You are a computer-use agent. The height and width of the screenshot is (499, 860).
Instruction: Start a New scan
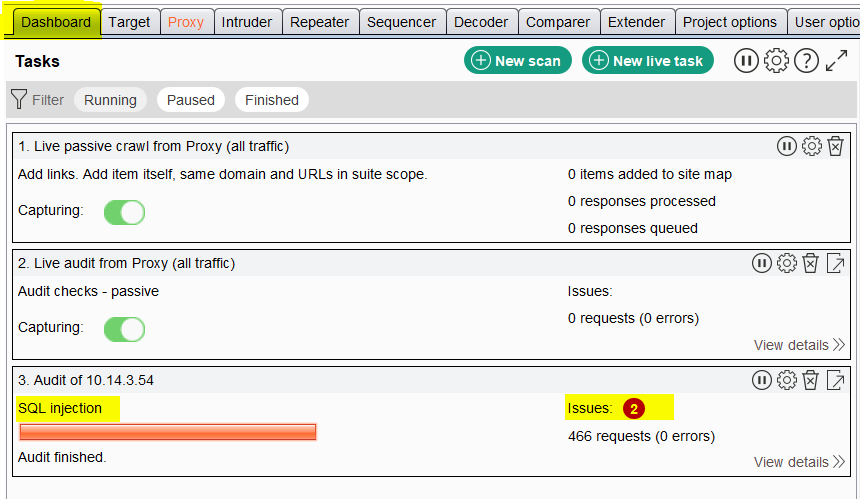[x=518, y=60]
